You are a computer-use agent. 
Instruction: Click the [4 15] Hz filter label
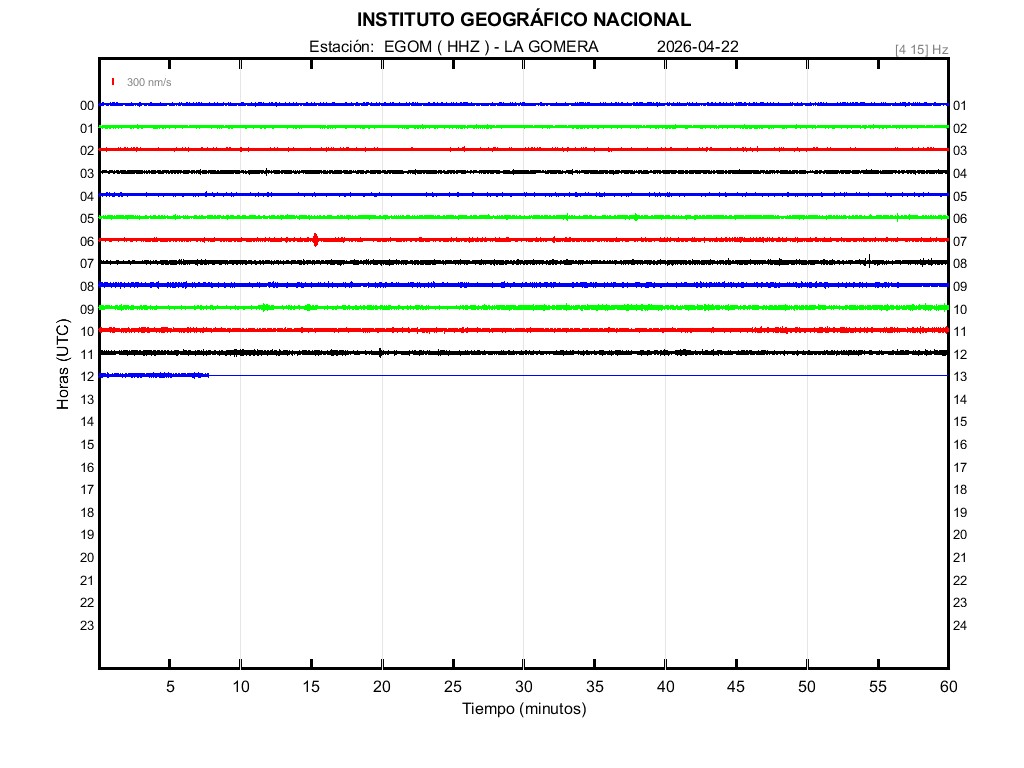point(921,49)
